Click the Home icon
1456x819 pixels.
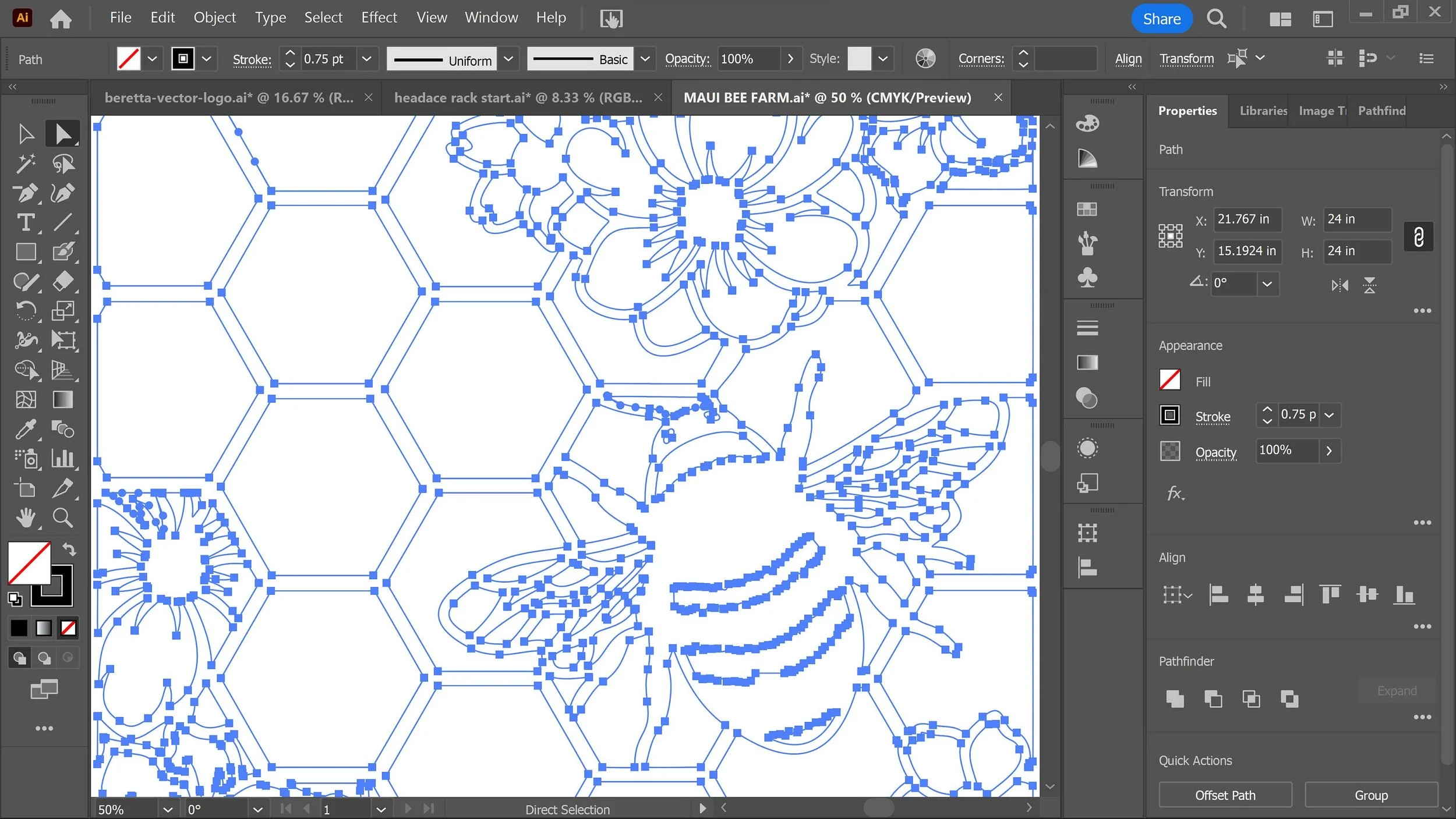coord(61,19)
